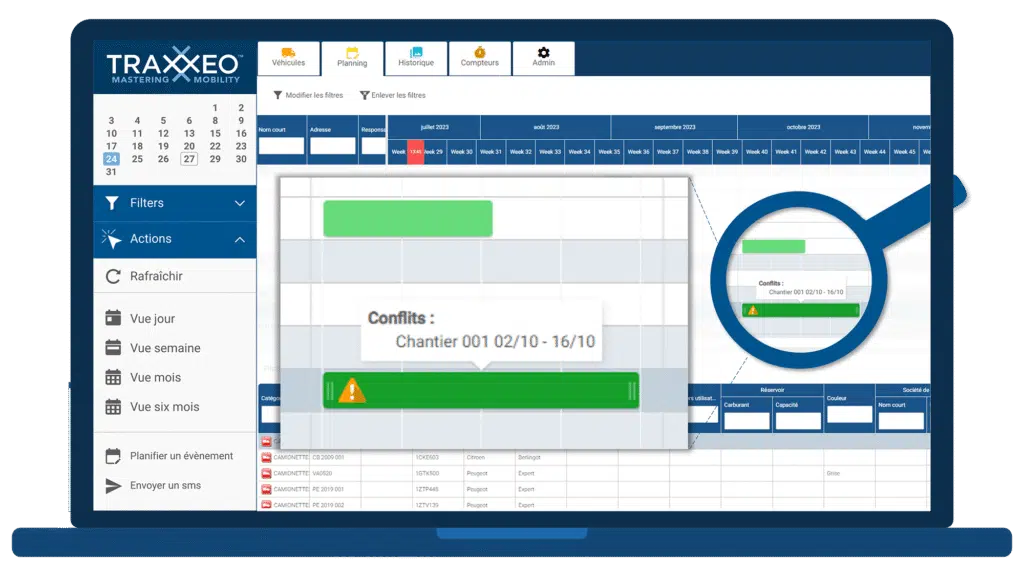
Task: Click the Compteurs stopwatch icon
Action: pos(479,52)
